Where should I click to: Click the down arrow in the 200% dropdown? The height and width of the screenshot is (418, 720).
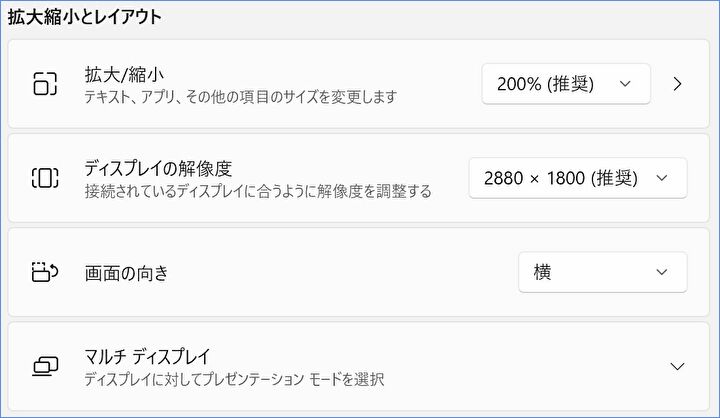click(x=626, y=84)
